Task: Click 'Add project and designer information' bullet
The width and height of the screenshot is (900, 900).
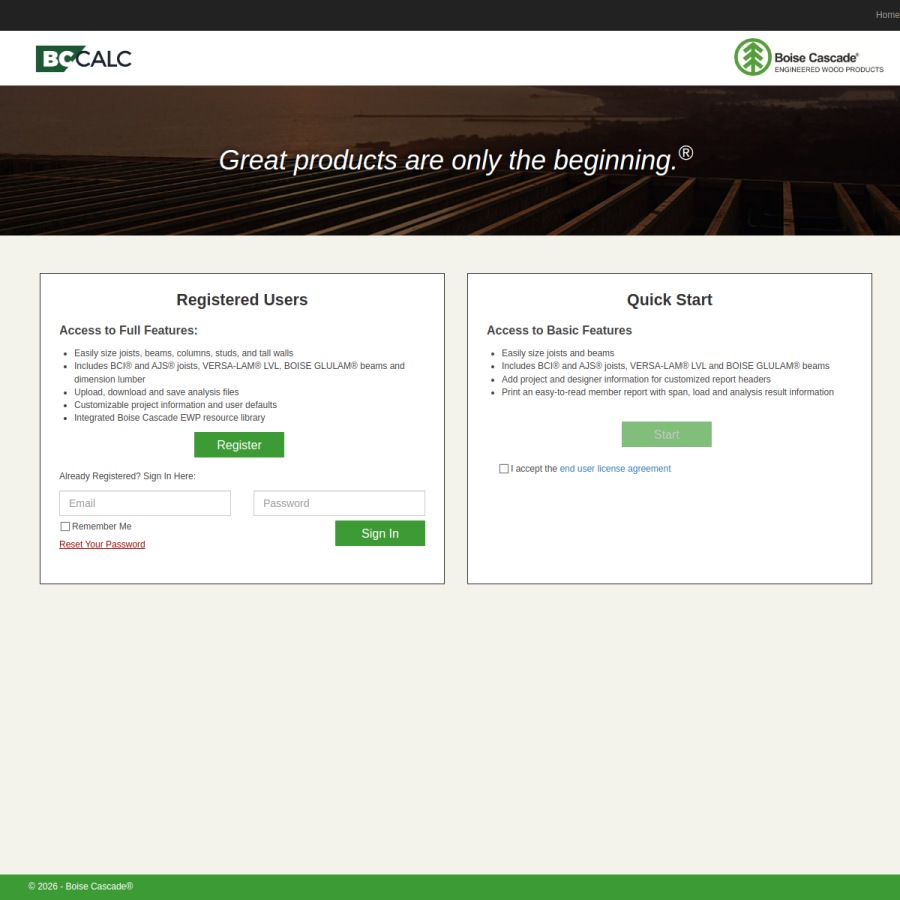Action: 636,379
